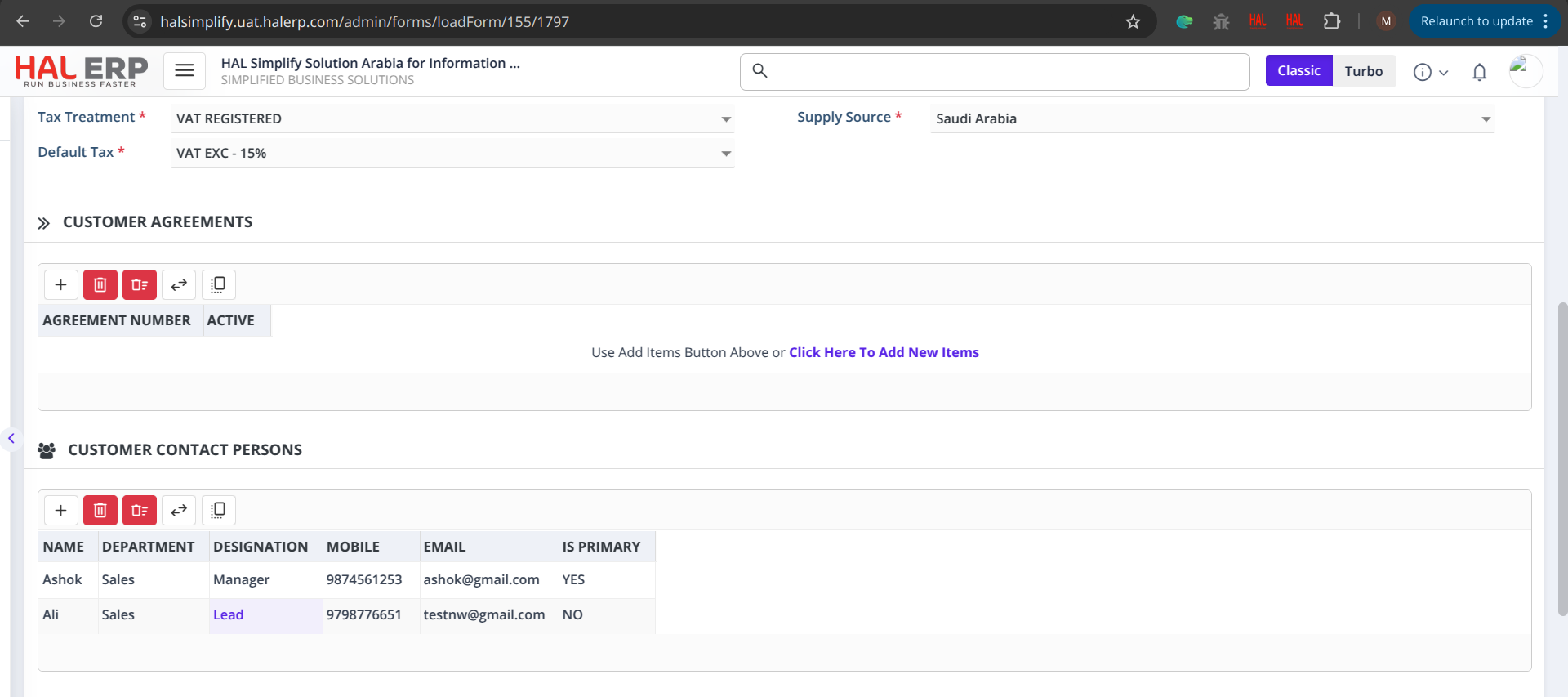Click the red trash icon in Customer Contact Persons
1568x697 pixels.
(x=100, y=511)
